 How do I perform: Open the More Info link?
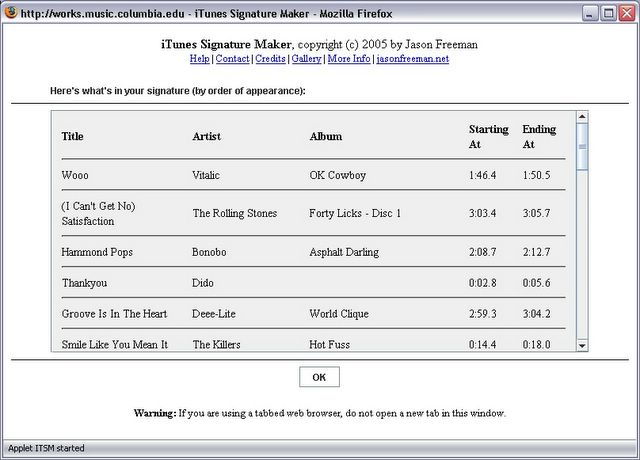click(x=349, y=59)
